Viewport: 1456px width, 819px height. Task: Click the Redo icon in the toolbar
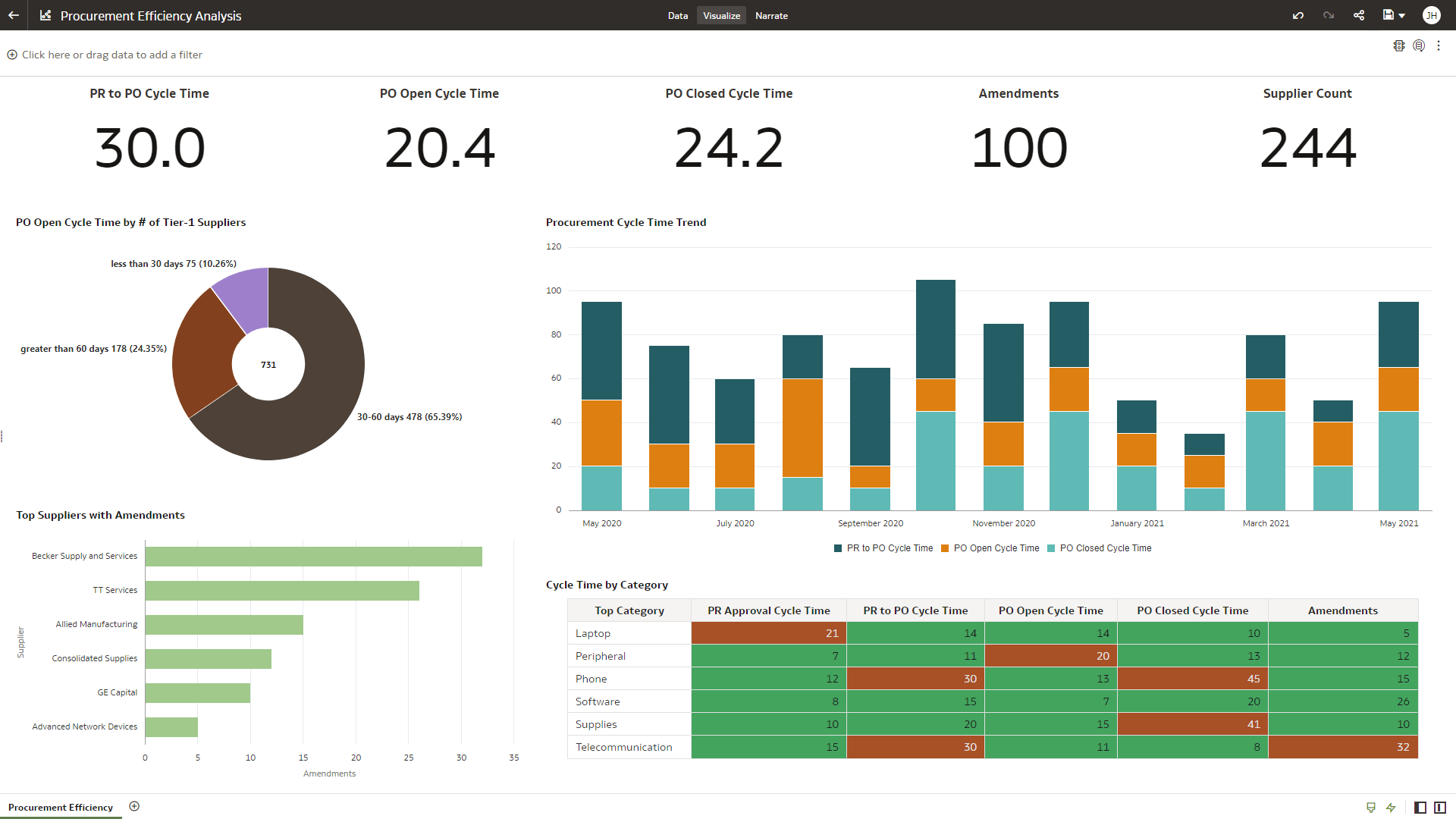(1328, 15)
